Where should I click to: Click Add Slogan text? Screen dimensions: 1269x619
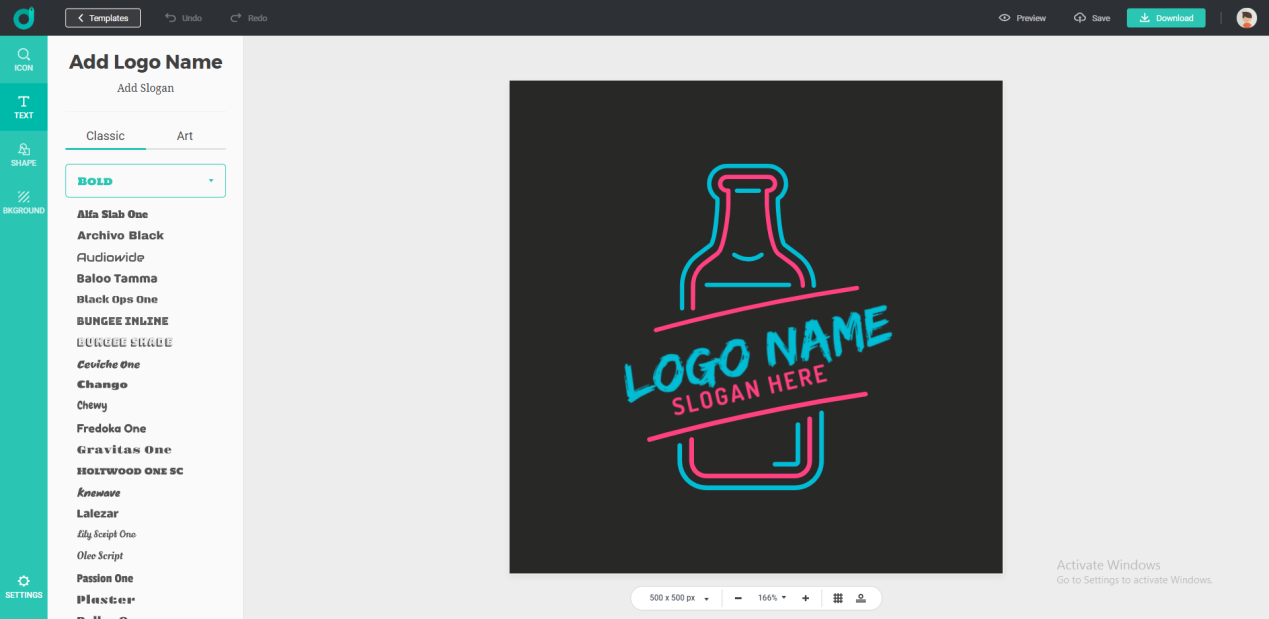pyautogui.click(x=146, y=88)
